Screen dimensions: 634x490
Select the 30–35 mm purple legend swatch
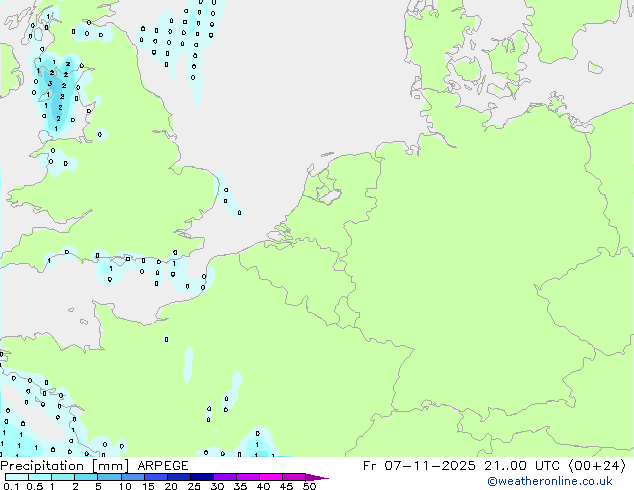pyautogui.click(x=225, y=477)
